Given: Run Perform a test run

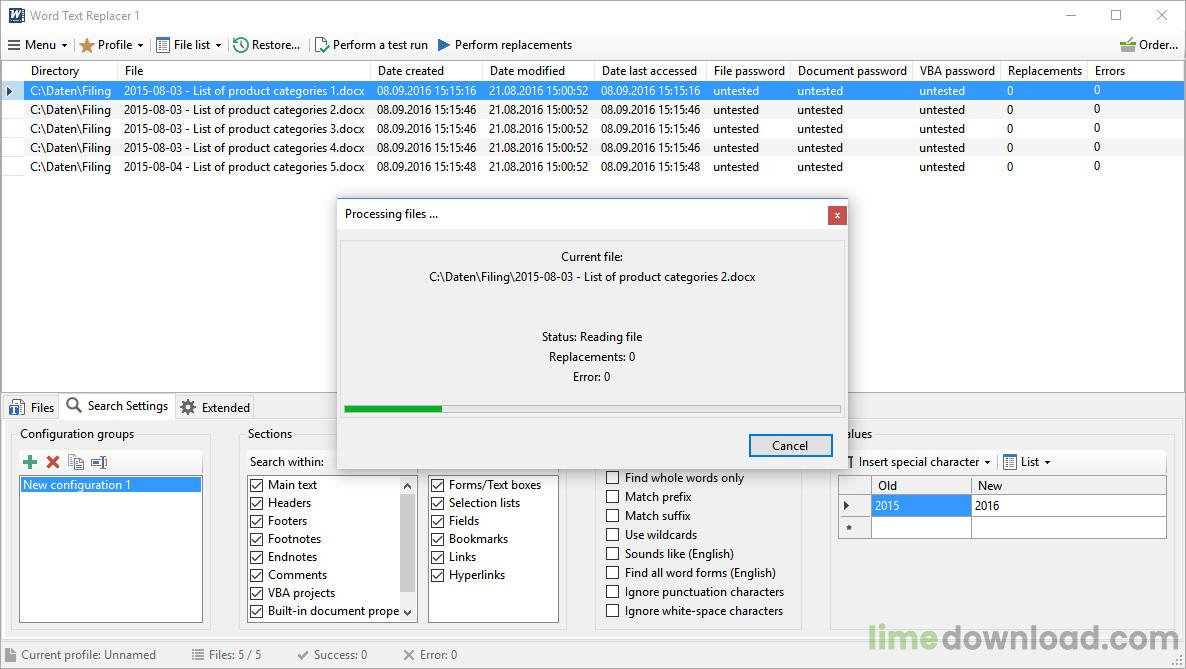Looking at the screenshot, I should (371, 45).
